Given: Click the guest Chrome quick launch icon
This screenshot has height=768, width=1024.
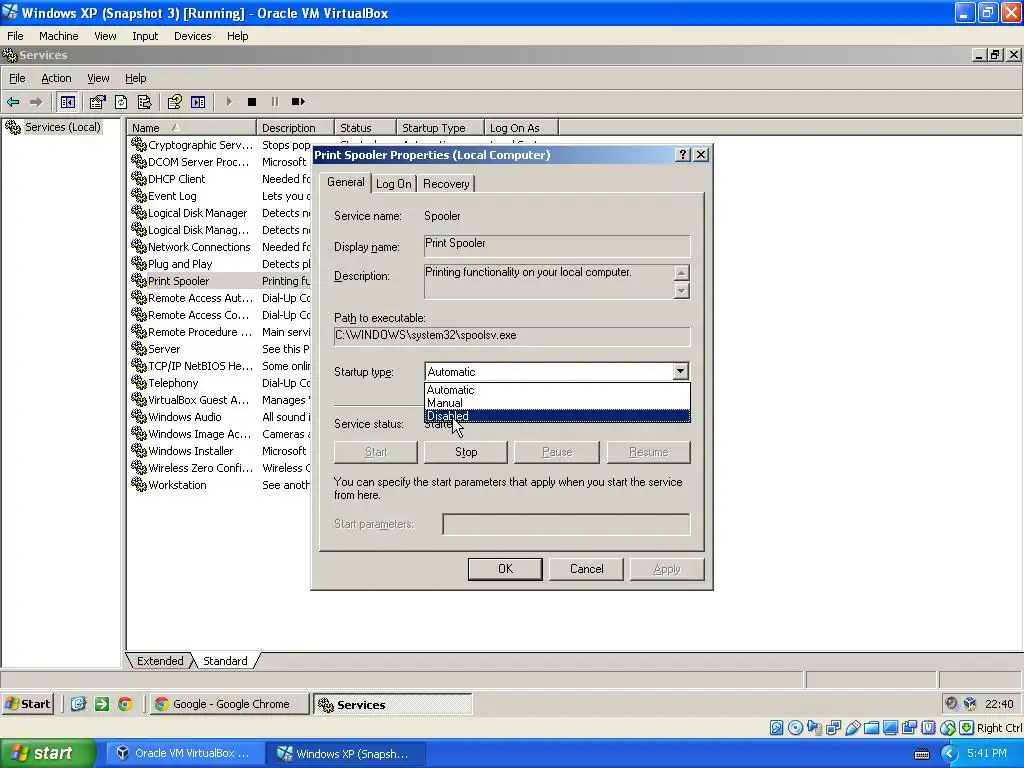Looking at the screenshot, I should [x=125, y=704].
